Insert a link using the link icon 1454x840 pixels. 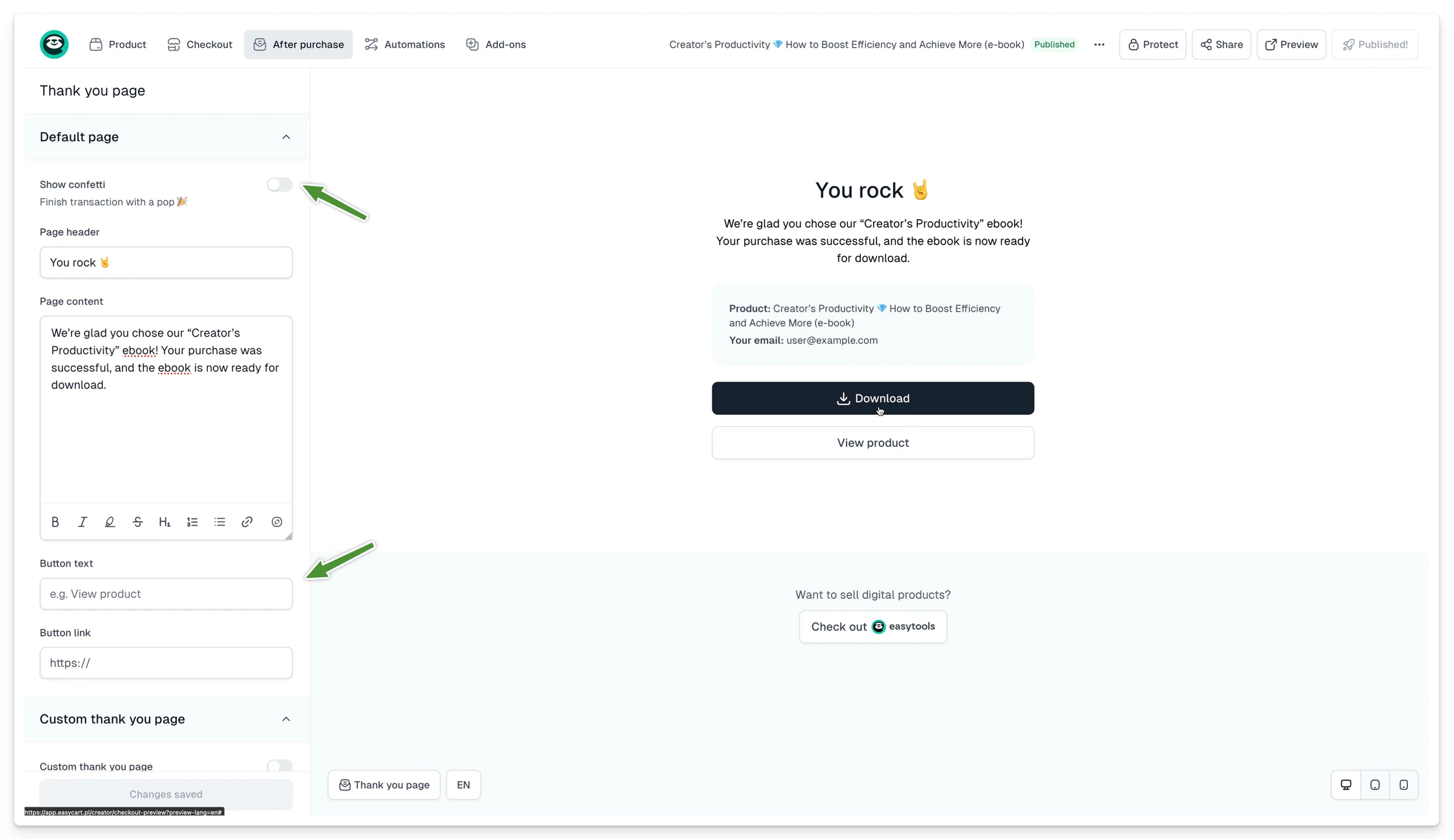[247, 522]
